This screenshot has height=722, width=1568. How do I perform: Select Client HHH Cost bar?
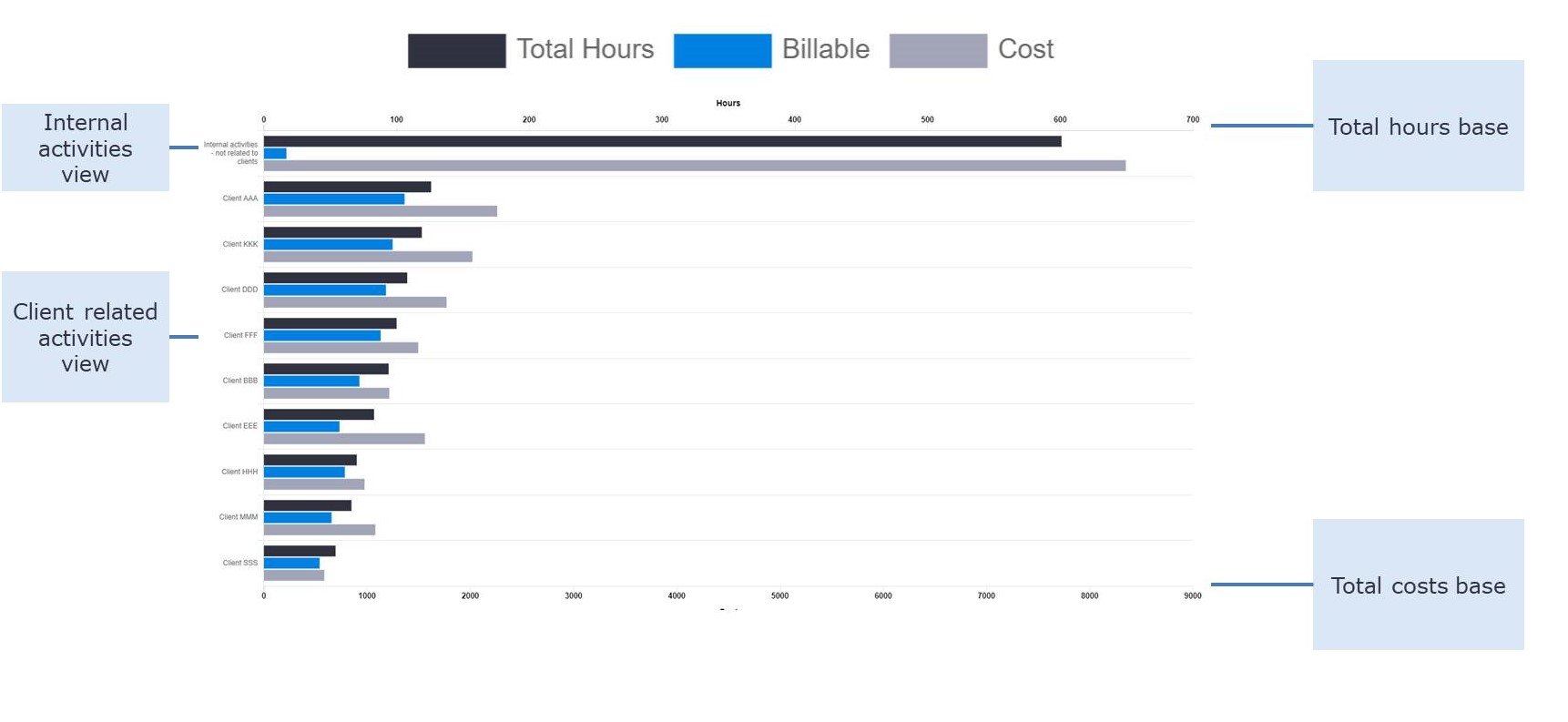(314, 484)
